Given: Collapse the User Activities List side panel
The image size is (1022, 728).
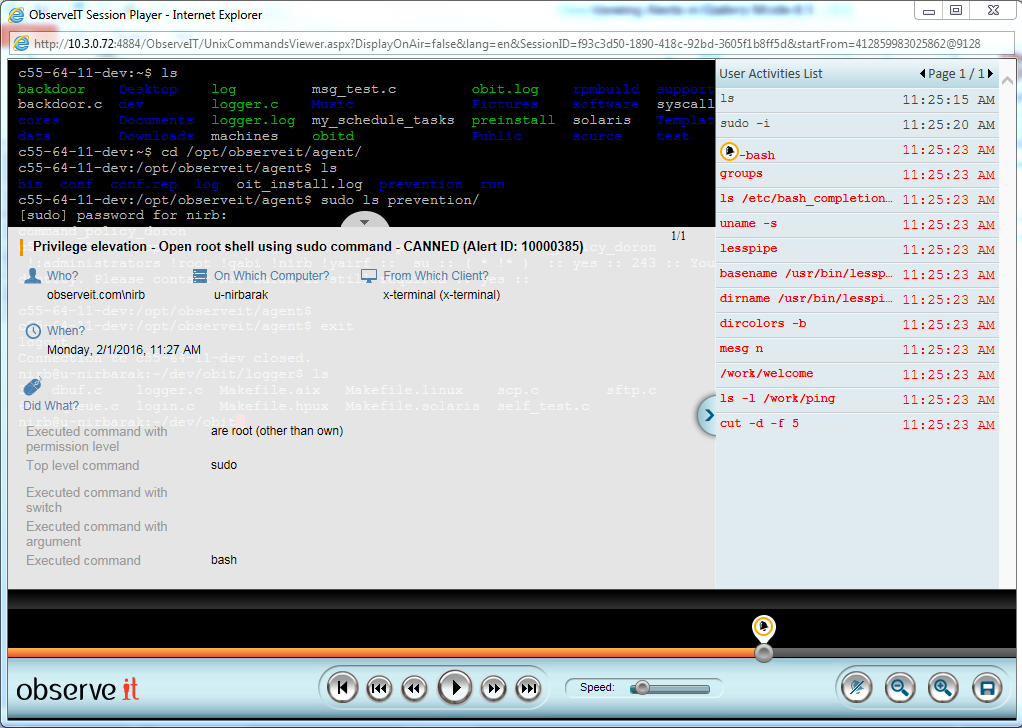Looking at the screenshot, I should 706,415.
